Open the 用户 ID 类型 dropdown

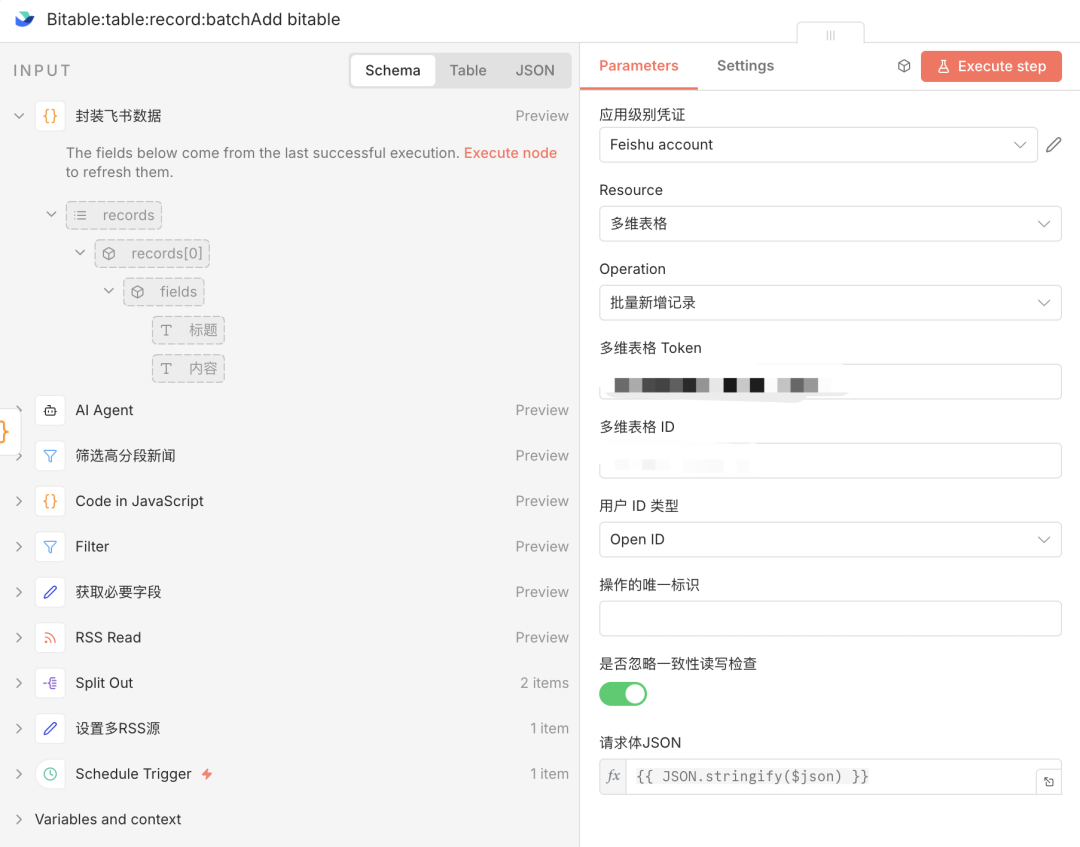click(829, 540)
